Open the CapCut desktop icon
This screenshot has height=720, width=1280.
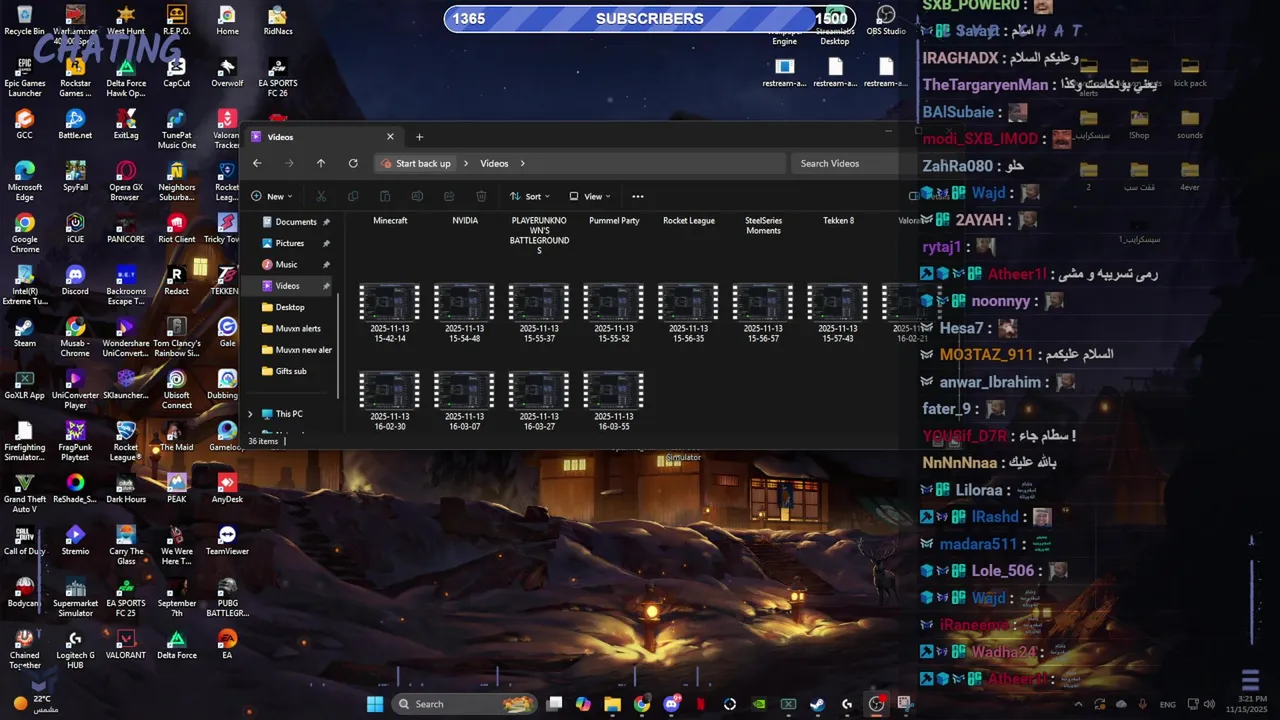coord(176,72)
